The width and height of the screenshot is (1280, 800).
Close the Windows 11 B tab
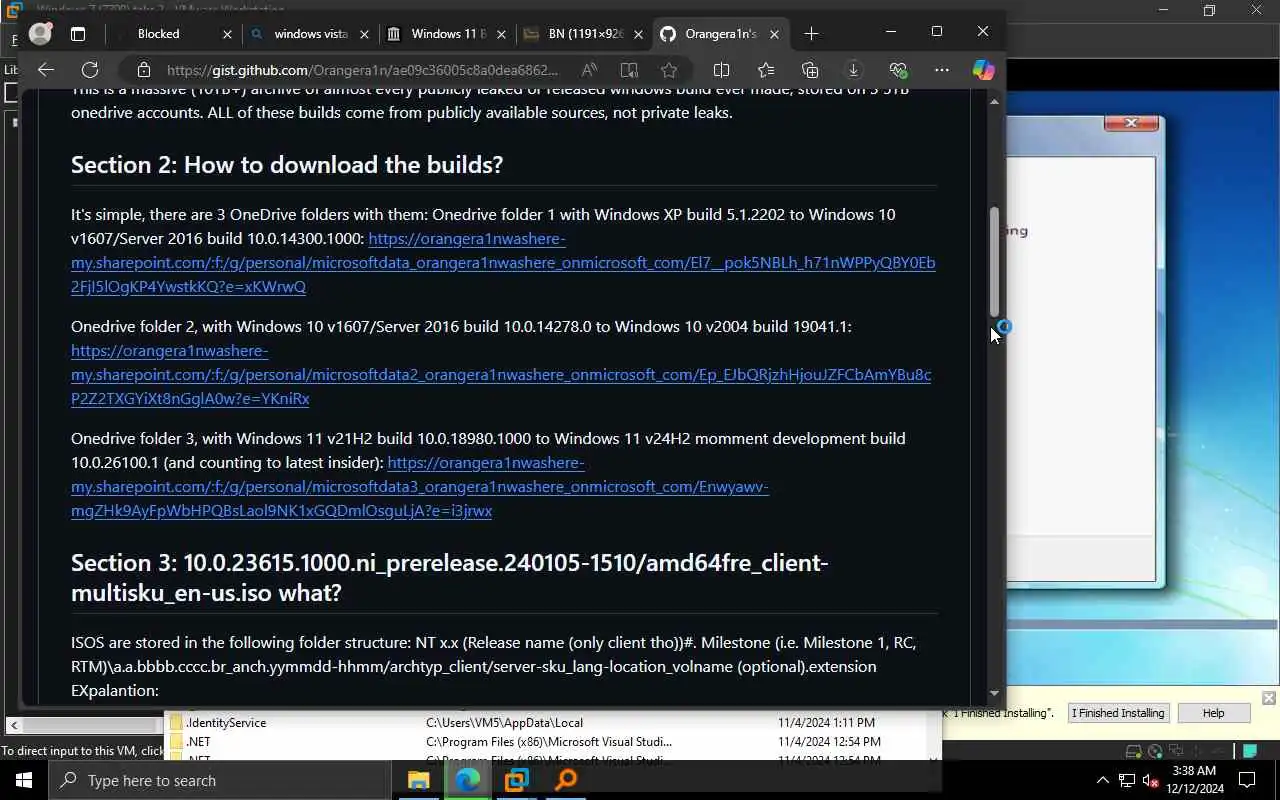(x=502, y=34)
